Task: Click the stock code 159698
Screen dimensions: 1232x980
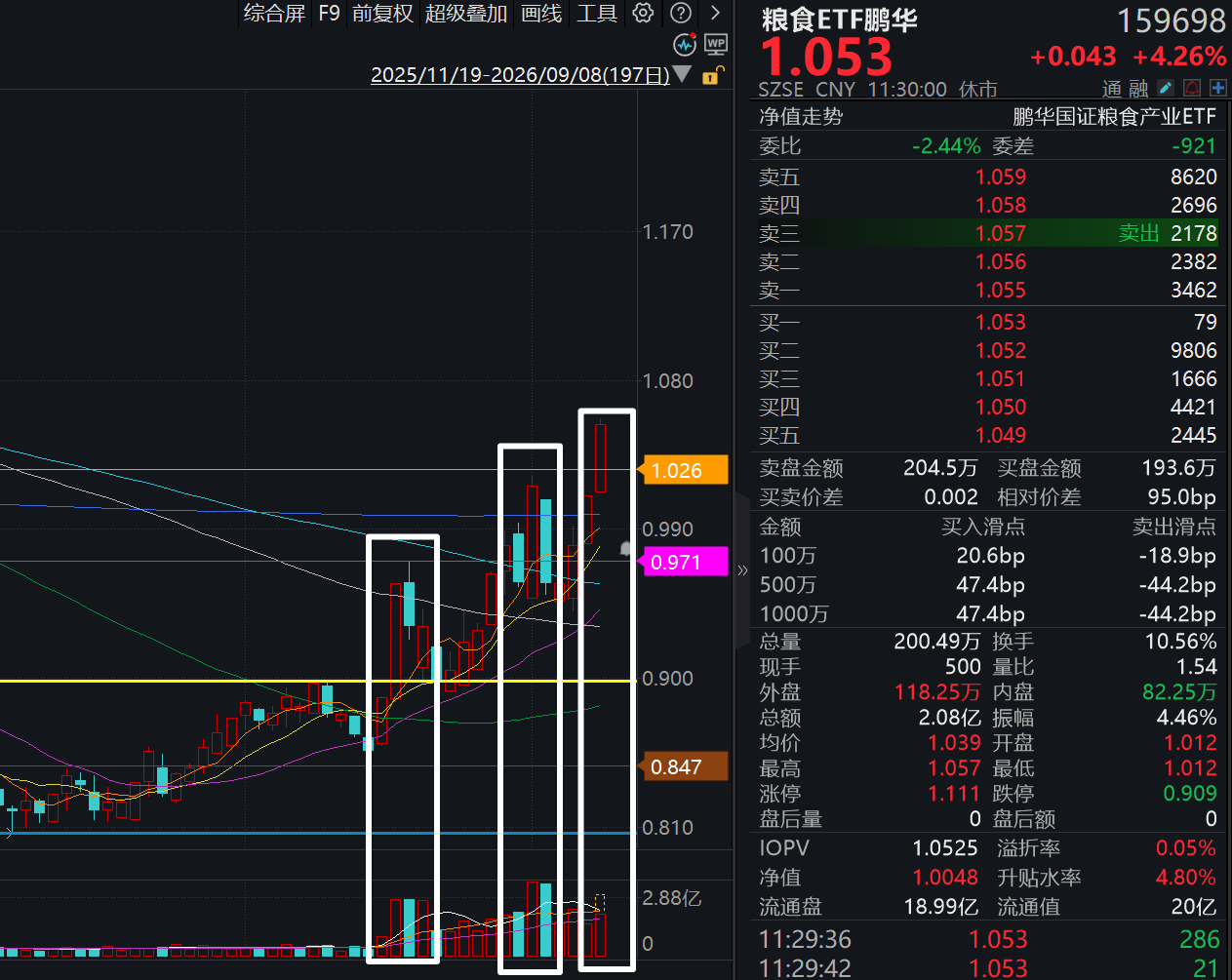Action: tap(1171, 20)
